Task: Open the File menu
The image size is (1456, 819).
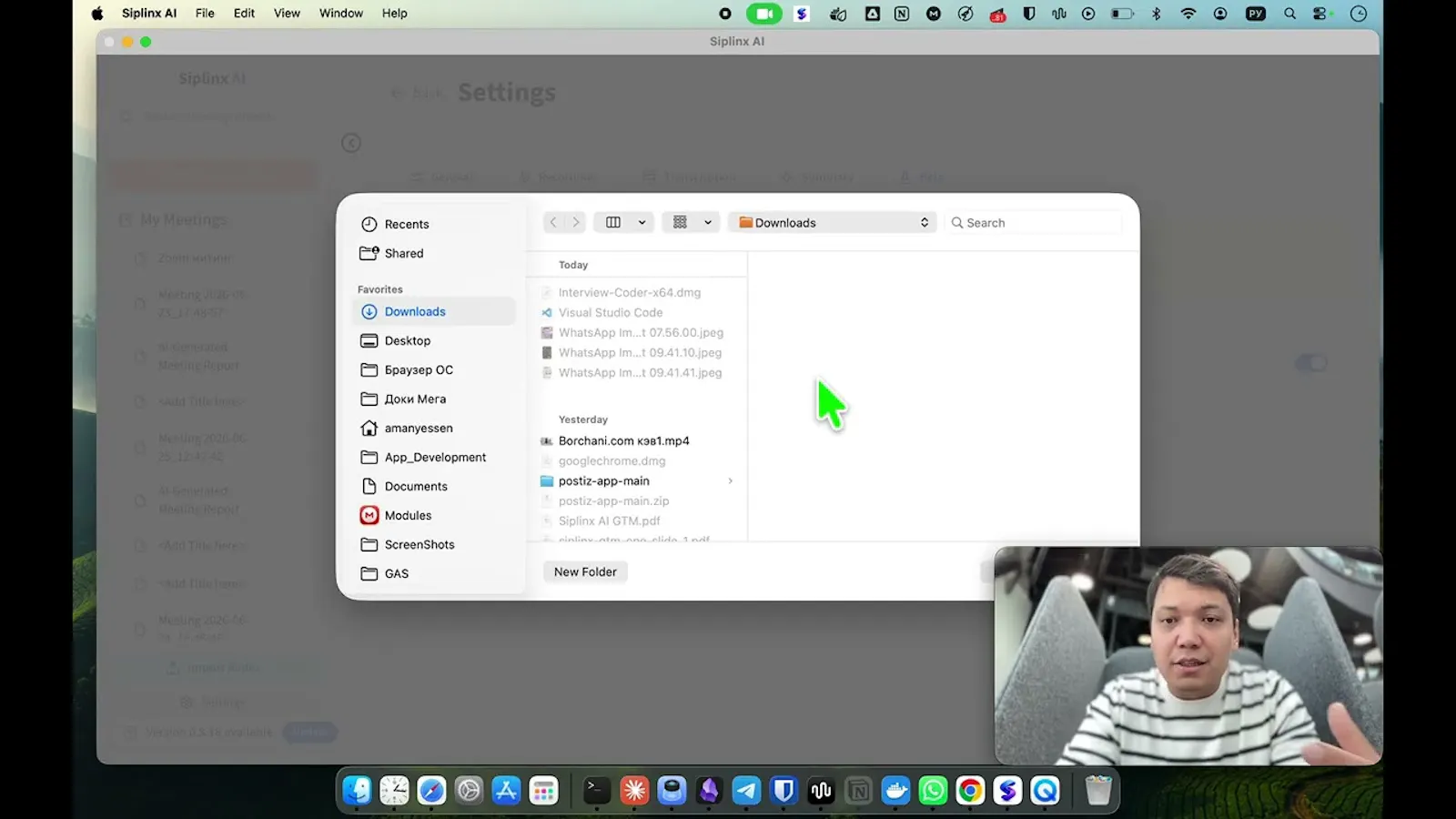Action: pos(205,13)
